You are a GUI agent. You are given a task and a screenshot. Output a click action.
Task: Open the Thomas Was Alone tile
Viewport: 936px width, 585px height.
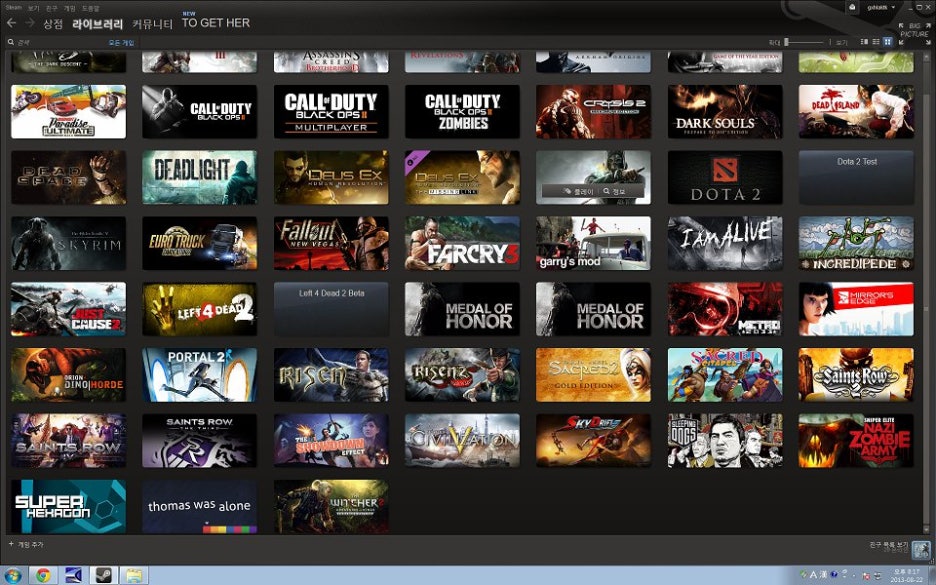point(199,506)
